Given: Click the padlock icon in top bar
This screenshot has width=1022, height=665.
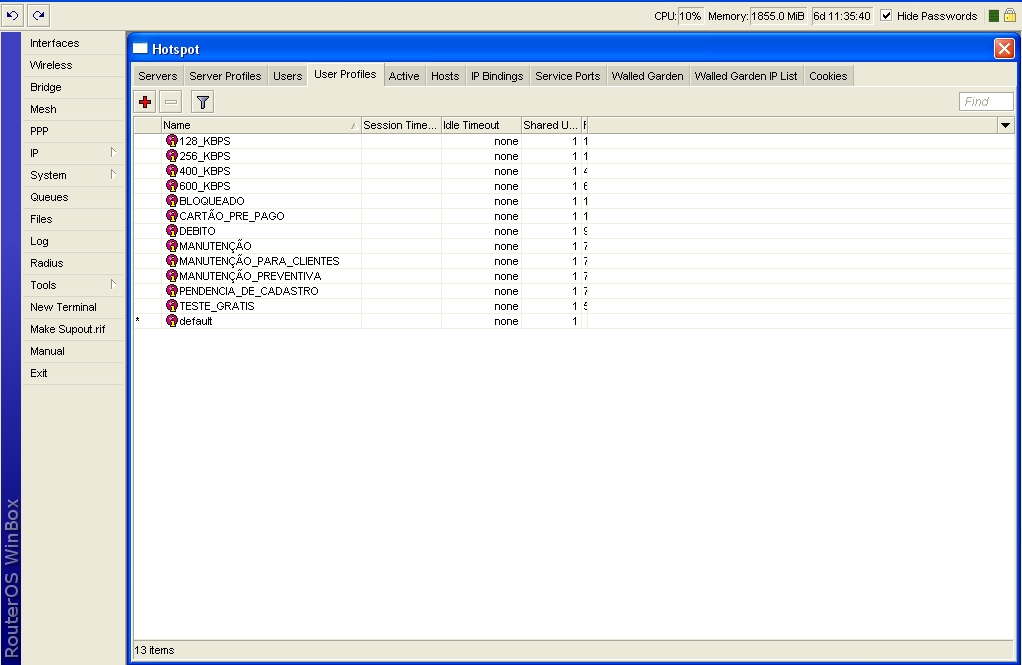Looking at the screenshot, I should 1010,16.
